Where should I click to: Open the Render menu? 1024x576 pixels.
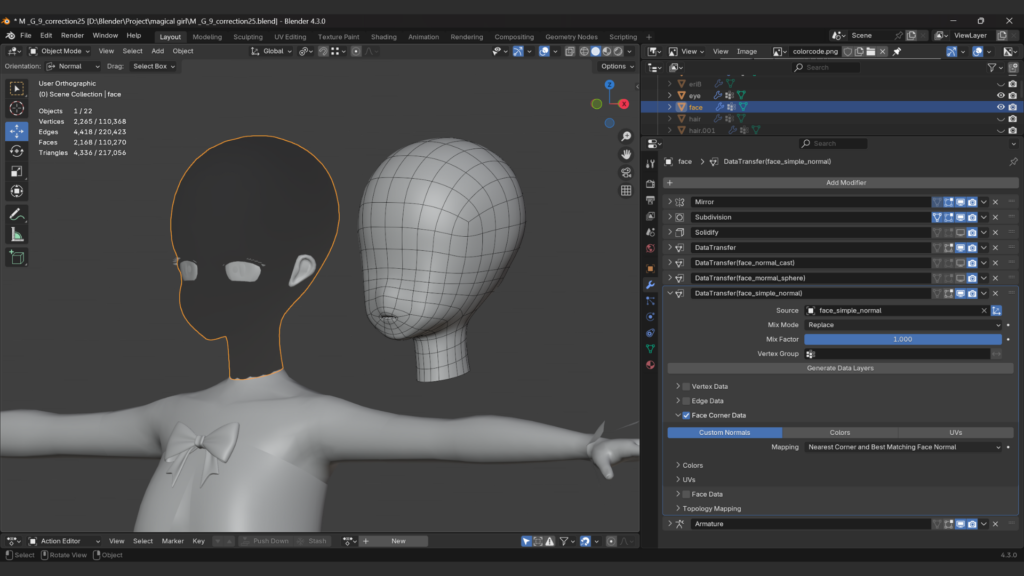pyautogui.click(x=72, y=35)
